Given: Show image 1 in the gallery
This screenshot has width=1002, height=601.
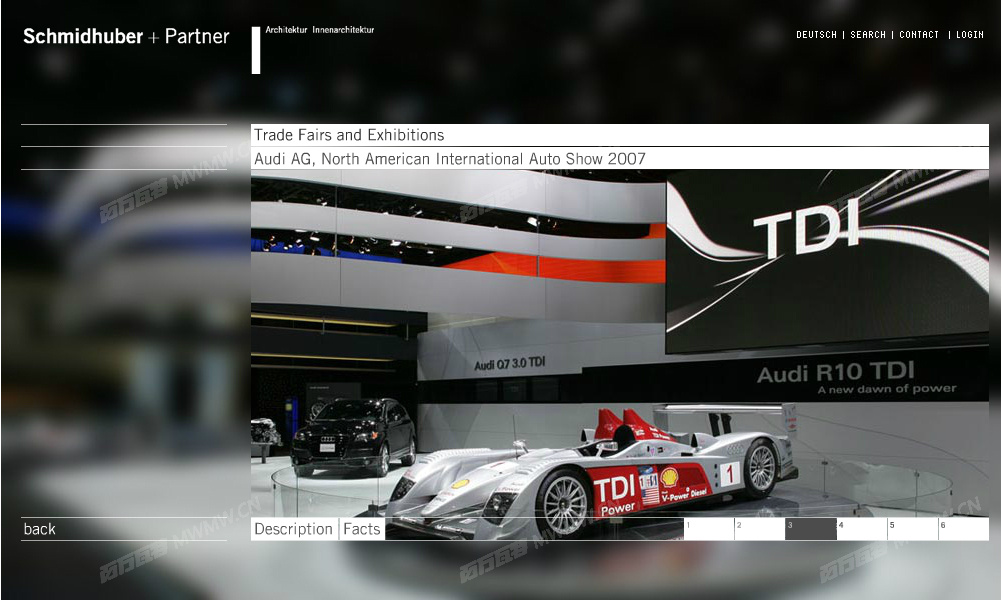Looking at the screenshot, I should click(x=709, y=529).
